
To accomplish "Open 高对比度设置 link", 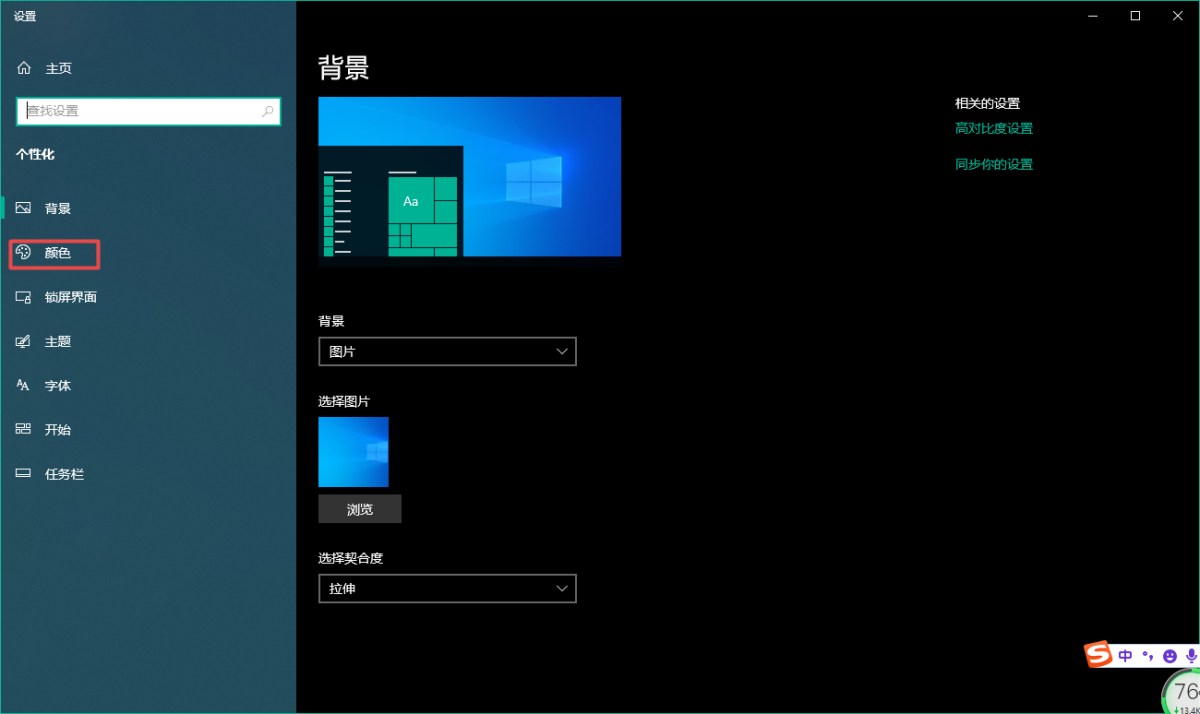I will point(994,128).
